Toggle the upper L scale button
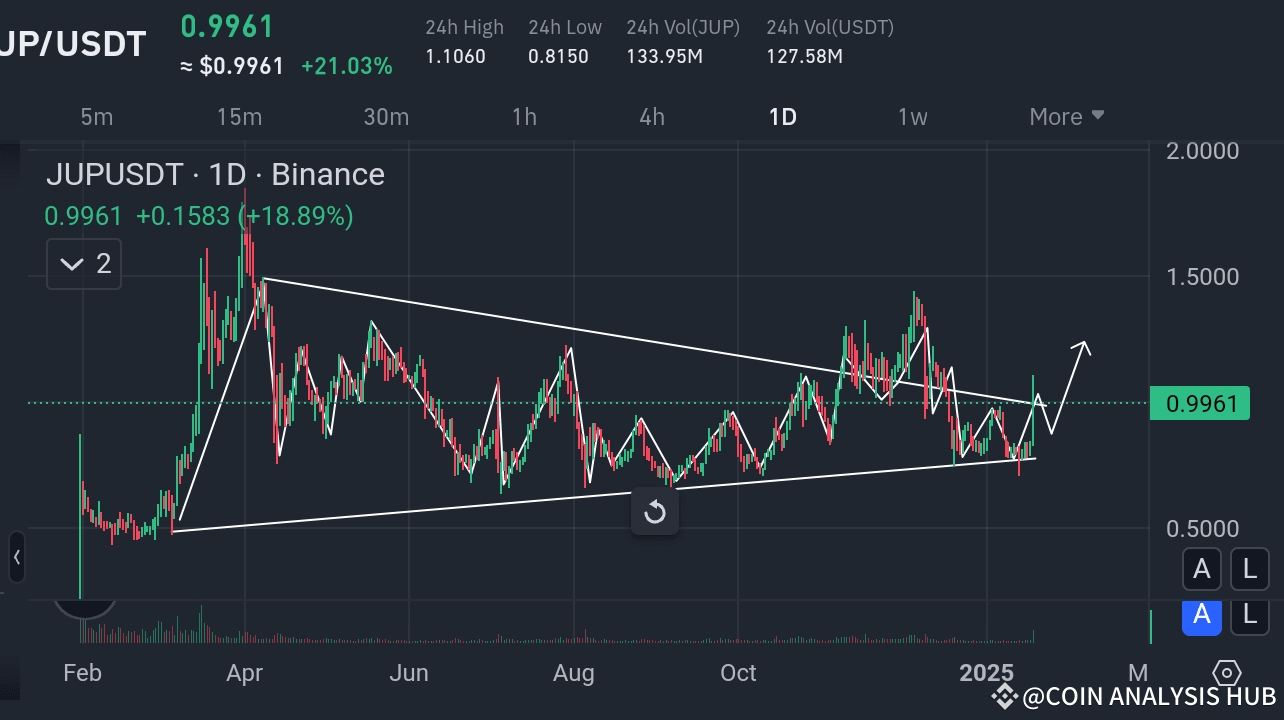This screenshot has height=720, width=1284. point(1249,569)
